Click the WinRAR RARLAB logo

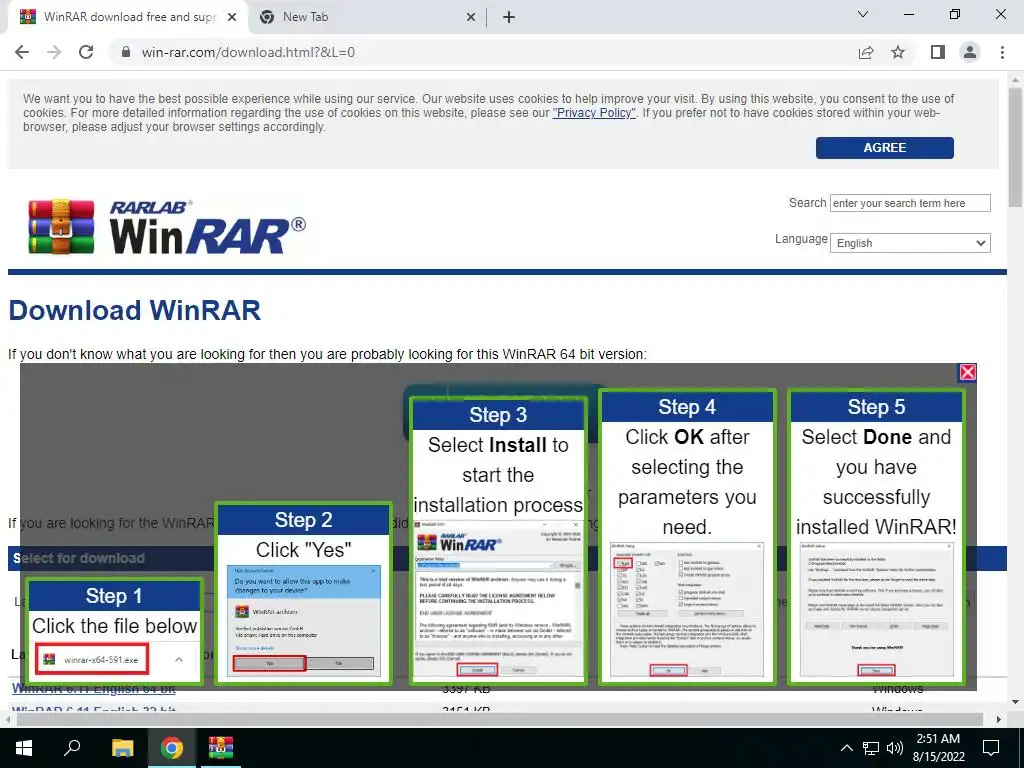(x=167, y=227)
